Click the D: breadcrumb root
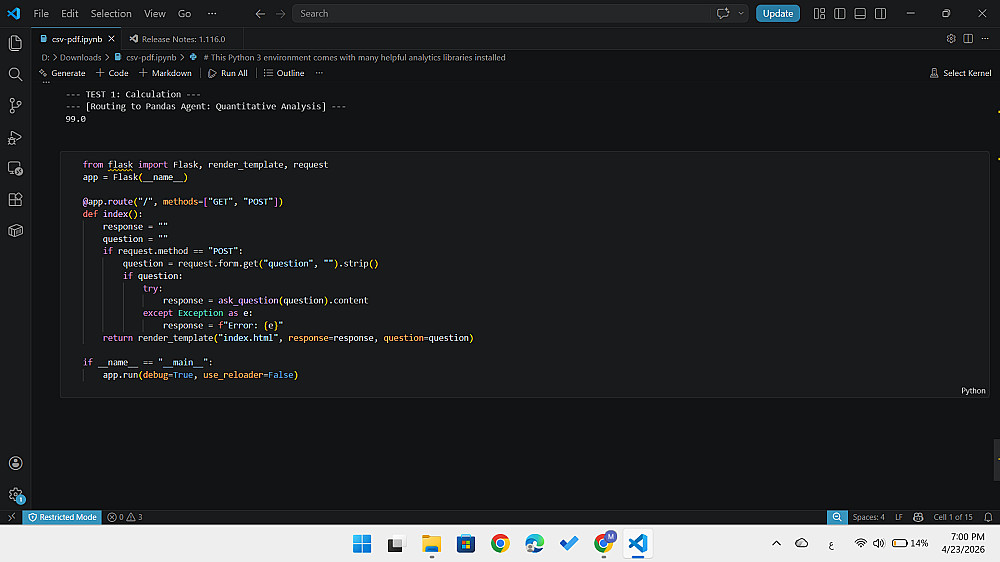1000x562 pixels. 45,57
